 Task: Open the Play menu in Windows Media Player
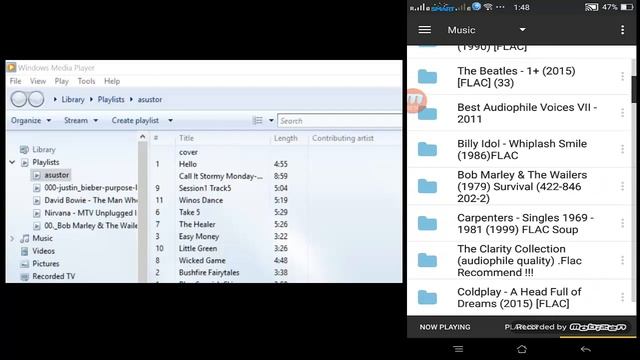click(x=62, y=81)
